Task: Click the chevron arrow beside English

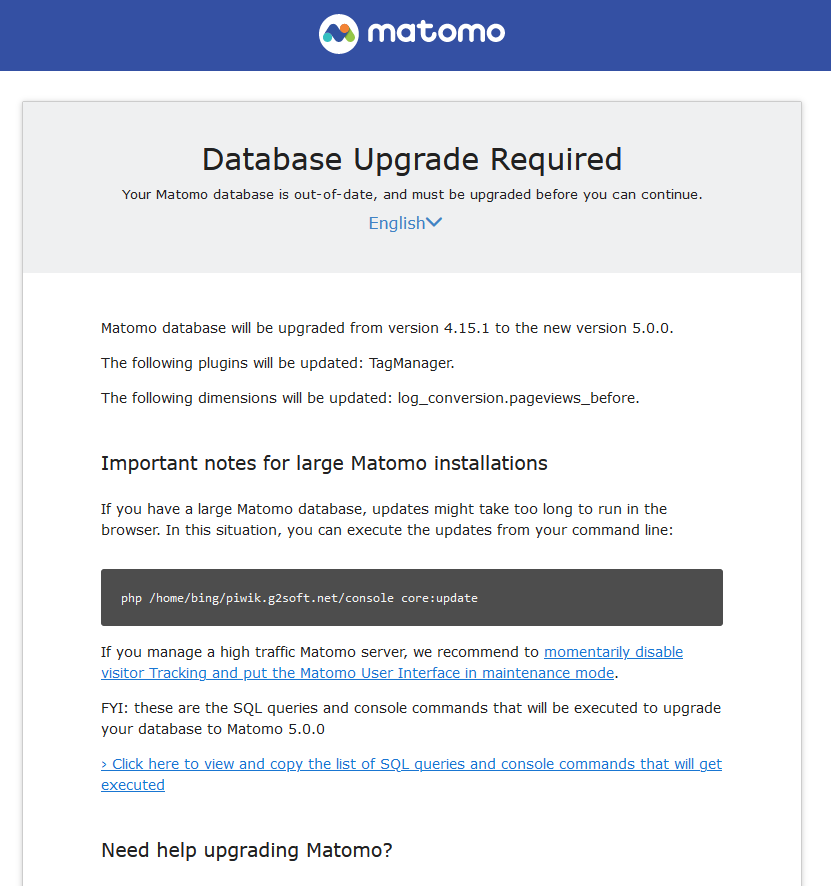Action: point(434,222)
